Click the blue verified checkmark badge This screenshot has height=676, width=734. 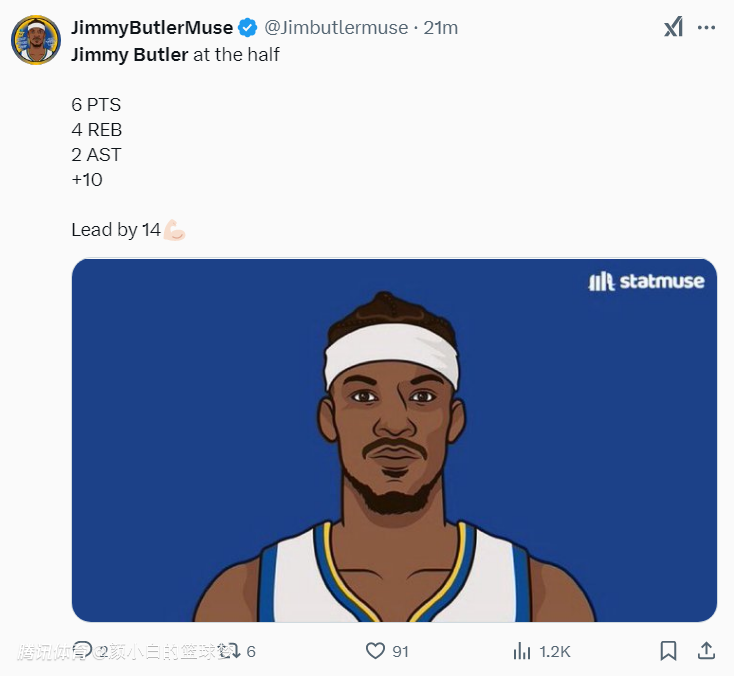click(248, 28)
